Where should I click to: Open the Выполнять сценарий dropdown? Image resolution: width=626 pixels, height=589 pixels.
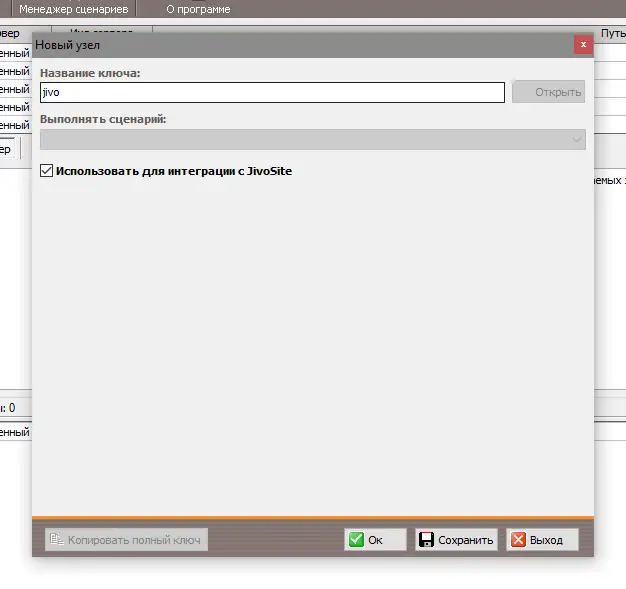pos(313,139)
